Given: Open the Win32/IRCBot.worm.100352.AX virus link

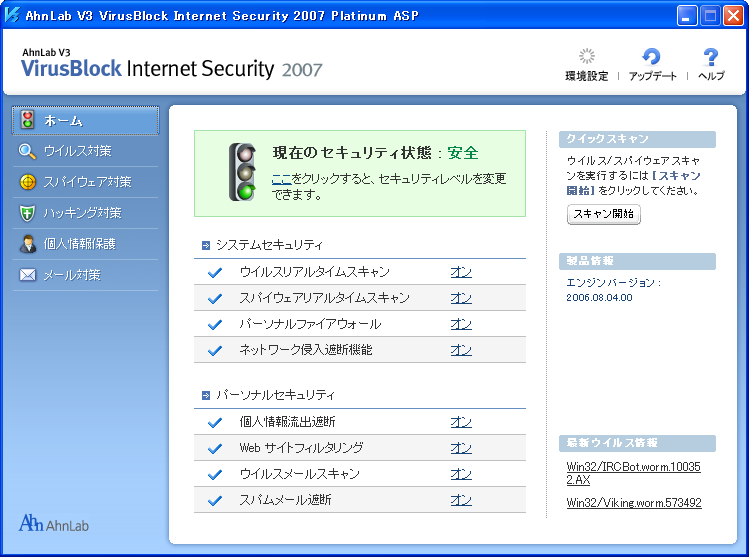Looking at the screenshot, I should [x=633, y=473].
